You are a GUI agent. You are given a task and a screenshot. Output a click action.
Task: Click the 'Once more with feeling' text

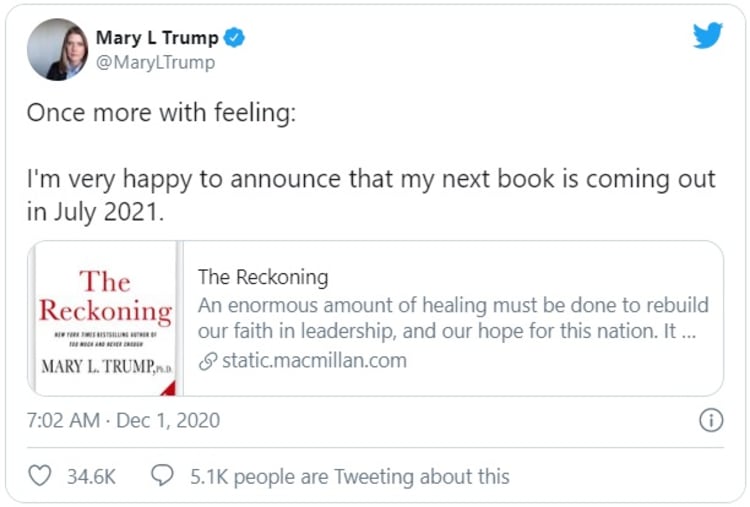click(x=161, y=112)
